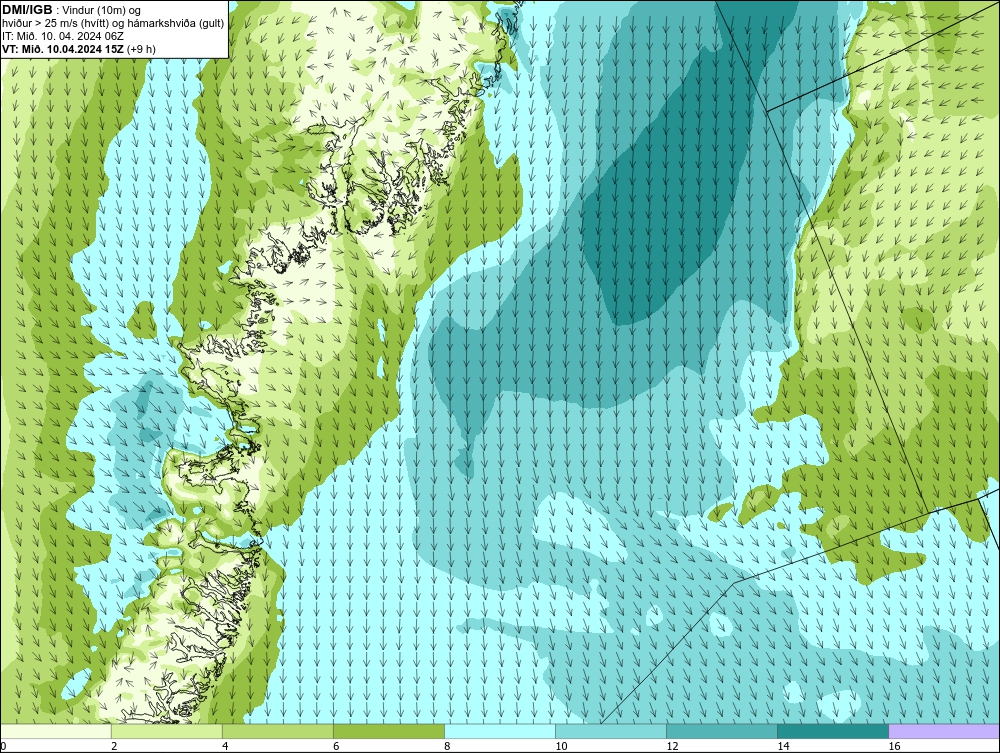
Task: Click the 'hviður > 25 m/s' description line
Action: (114, 23)
